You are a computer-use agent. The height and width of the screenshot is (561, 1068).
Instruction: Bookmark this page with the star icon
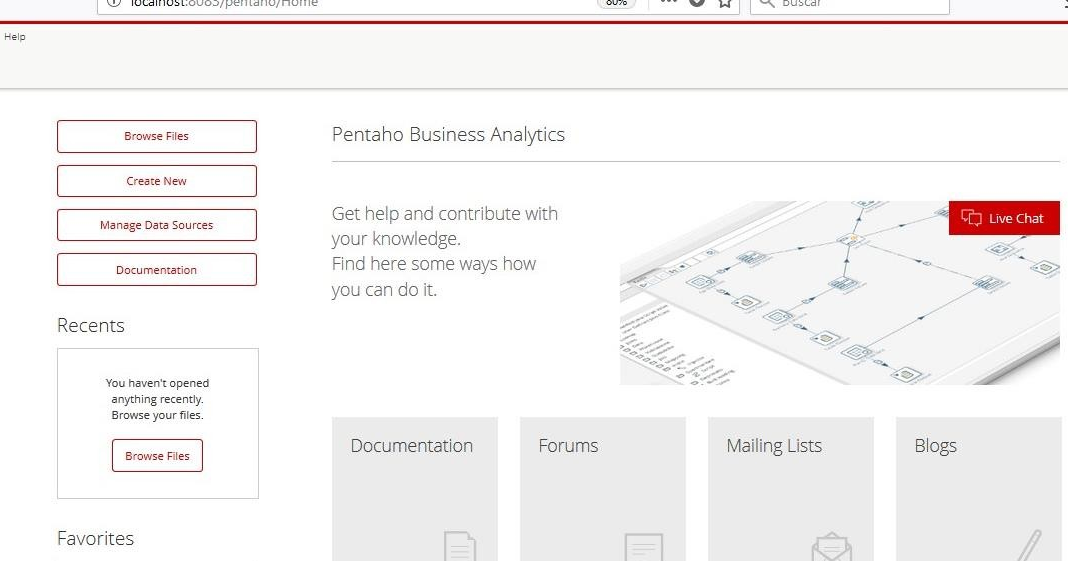(x=726, y=4)
